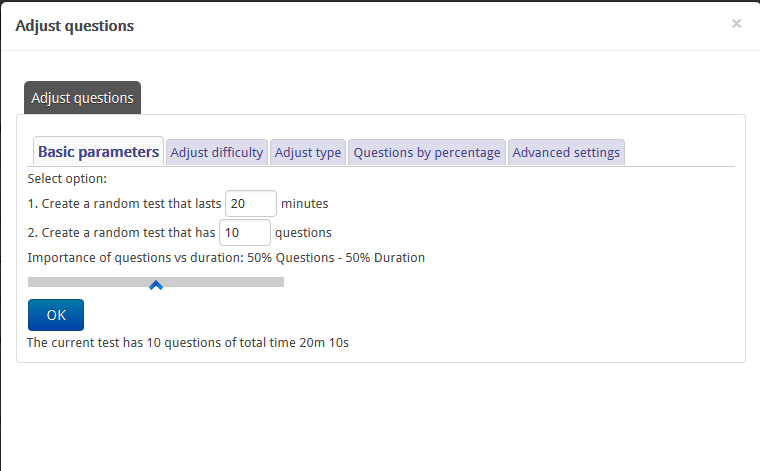Image resolution: width=760 pixels, height=471 pixels.
Task: Show the Advanced settings tab
Action: [566, 153]
